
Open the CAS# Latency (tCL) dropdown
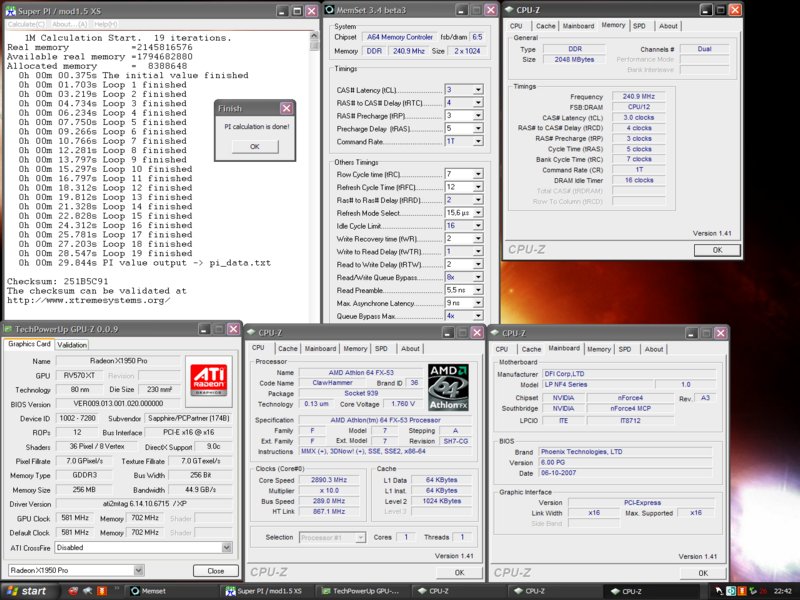[x=478, y=90]
